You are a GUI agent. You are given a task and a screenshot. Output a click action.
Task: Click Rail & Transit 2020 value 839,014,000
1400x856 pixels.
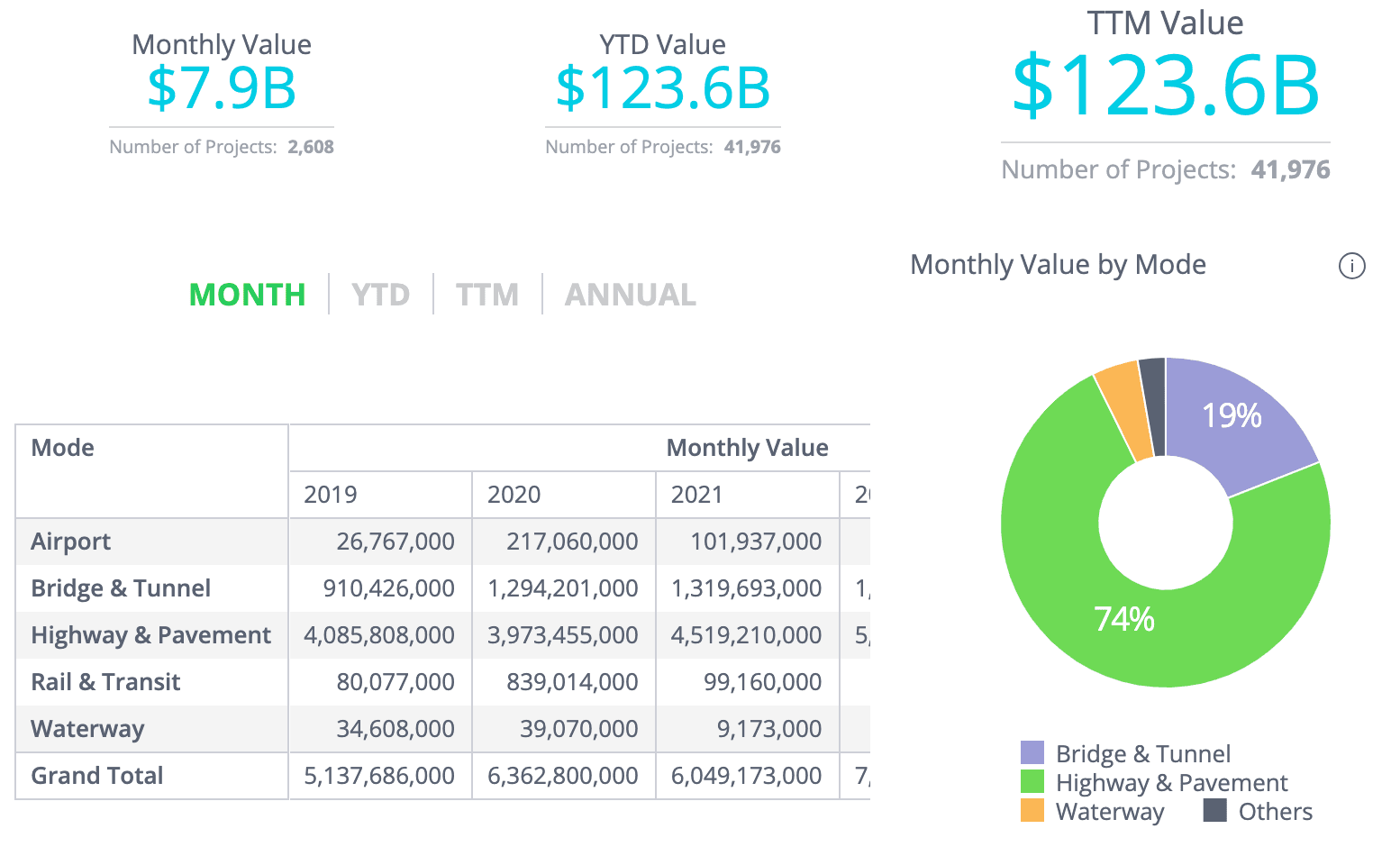[572, 682]
